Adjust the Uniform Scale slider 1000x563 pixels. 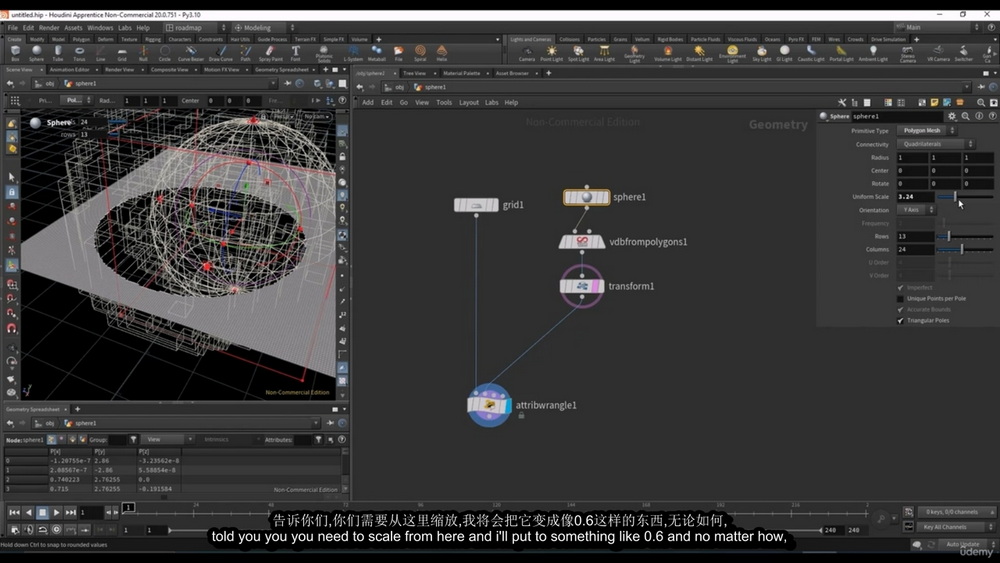click(x=964, y=196)
